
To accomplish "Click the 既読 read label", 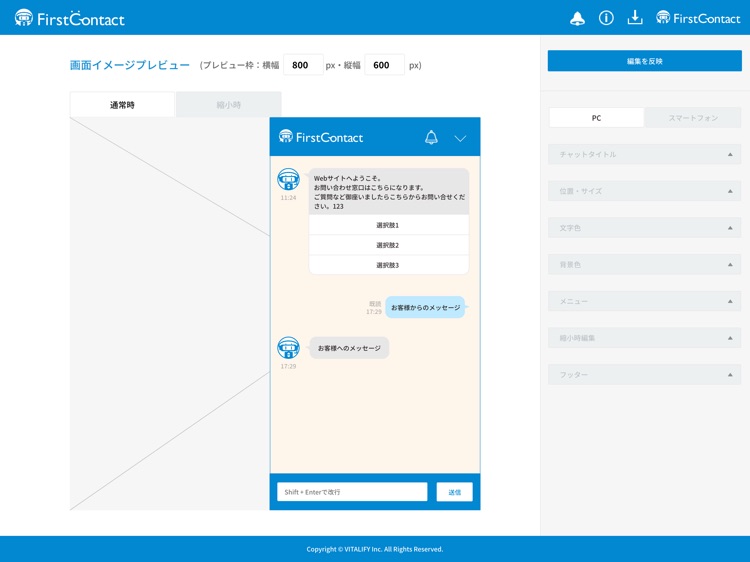I will pyautogui.click(x=375, y=304).
